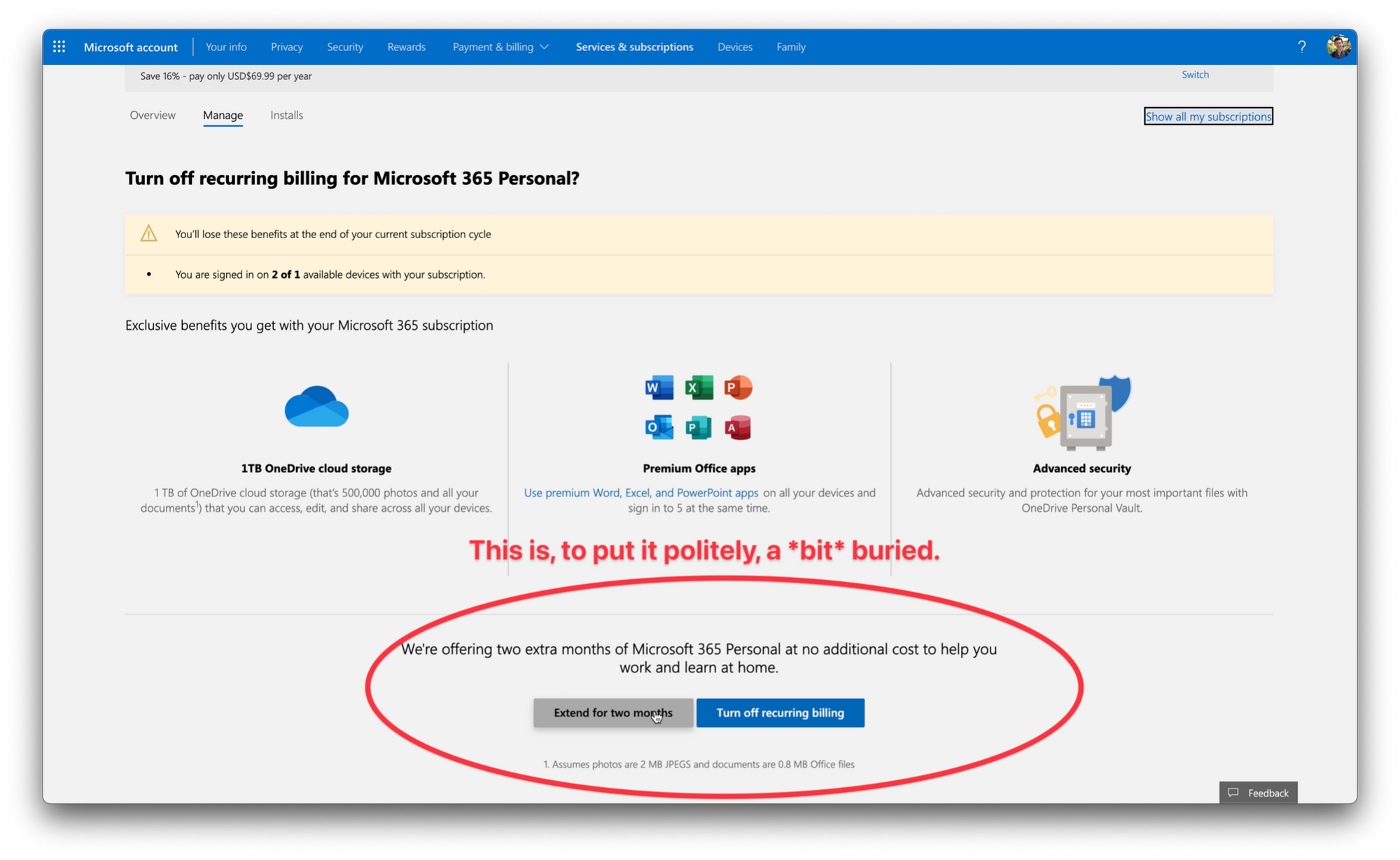Click the Access app icon
Screen dimensions: 1400x860
[738, 427]
